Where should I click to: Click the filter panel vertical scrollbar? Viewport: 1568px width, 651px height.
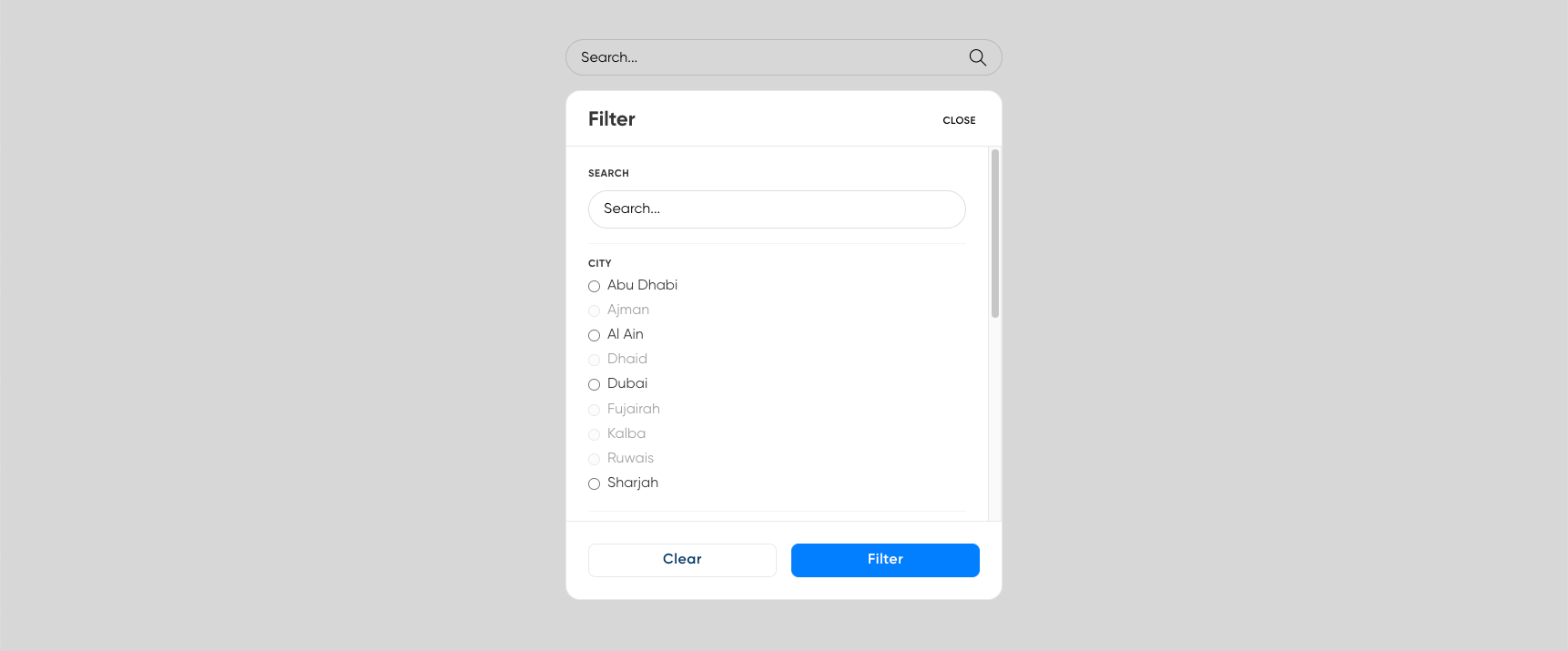coord(995,234)
